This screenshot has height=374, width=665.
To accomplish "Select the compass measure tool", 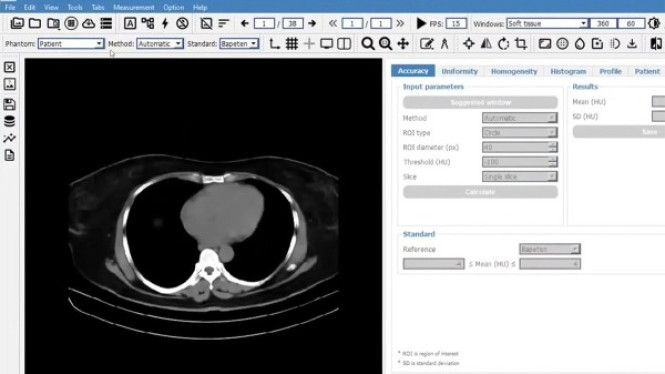I will (x=444, y=44).
